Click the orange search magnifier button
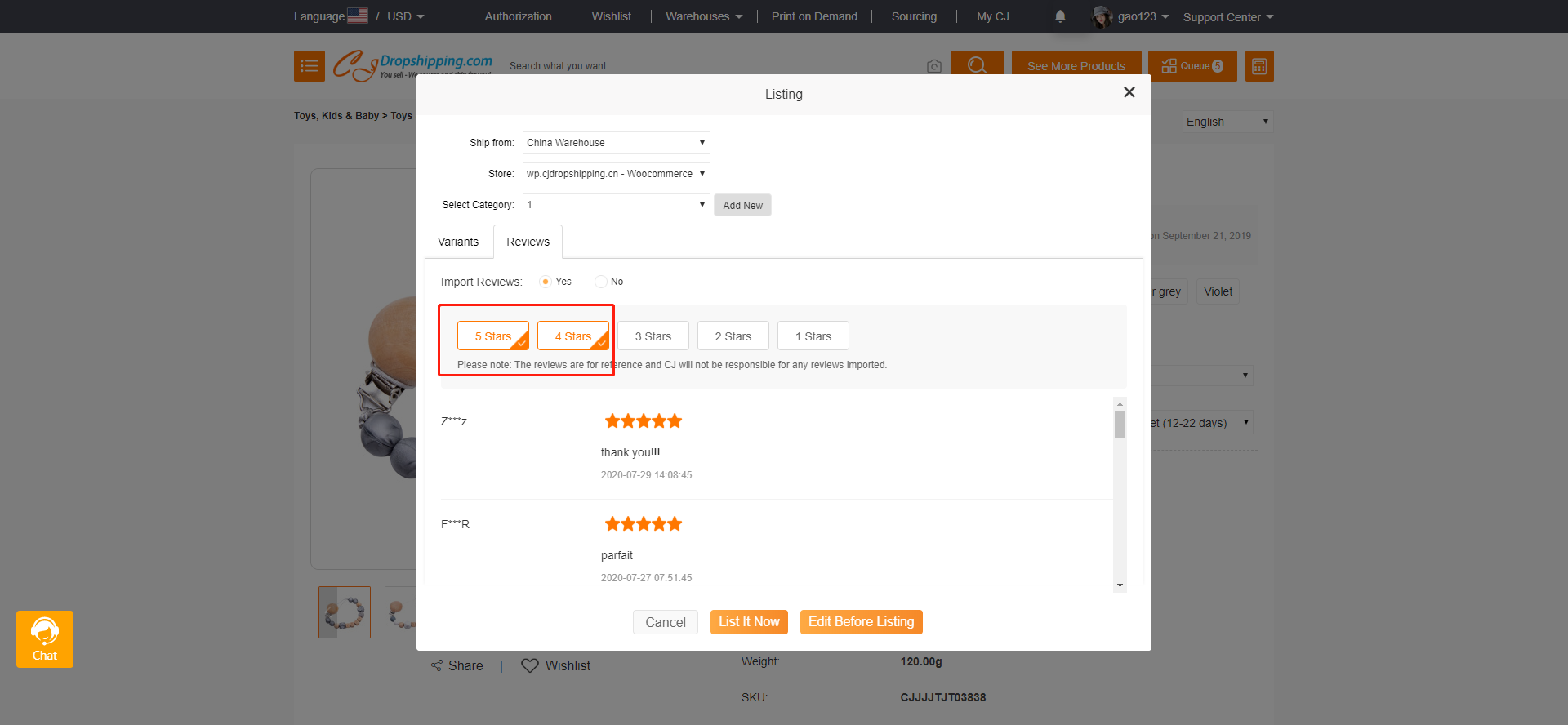This screenshot has height=725, width=1568. pos(977,65)
